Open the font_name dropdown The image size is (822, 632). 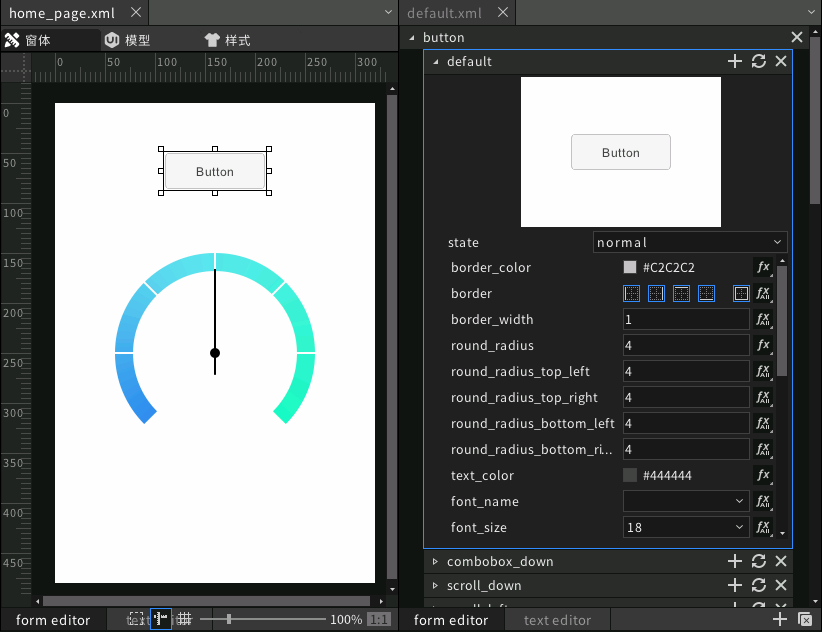pos(685,501)
